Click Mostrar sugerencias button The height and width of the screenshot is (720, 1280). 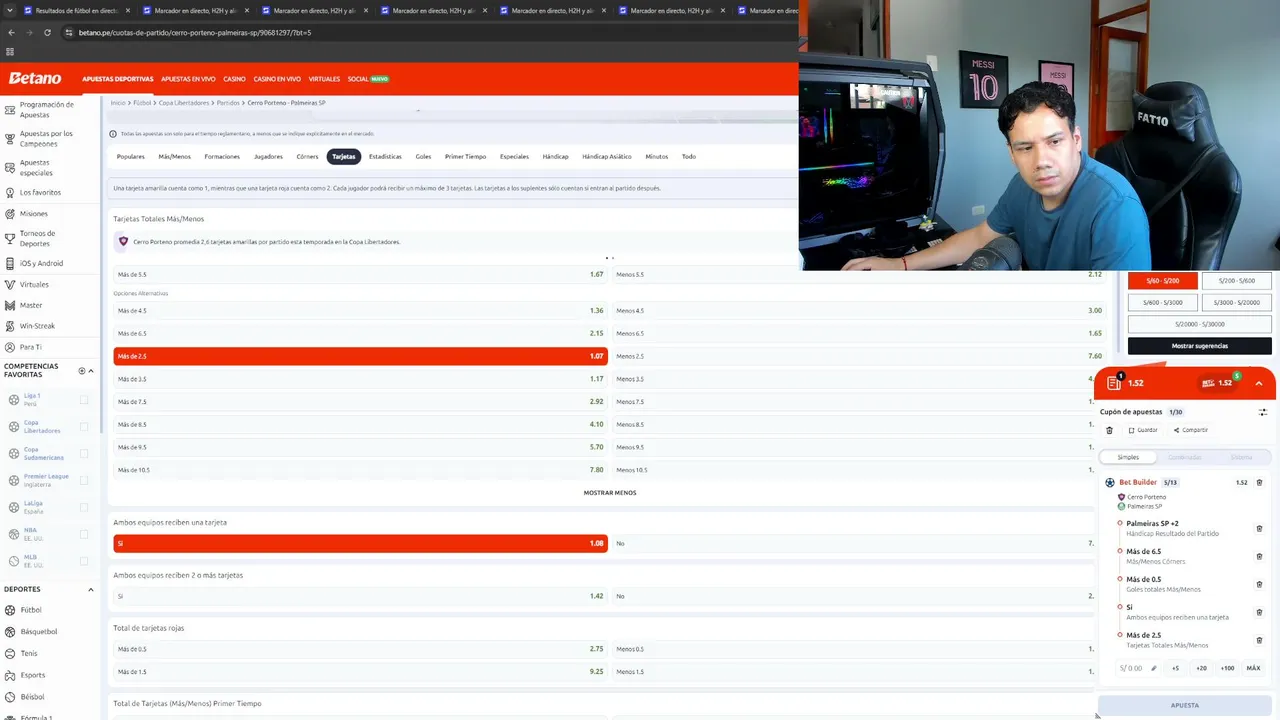click(x=1200, y=346)
